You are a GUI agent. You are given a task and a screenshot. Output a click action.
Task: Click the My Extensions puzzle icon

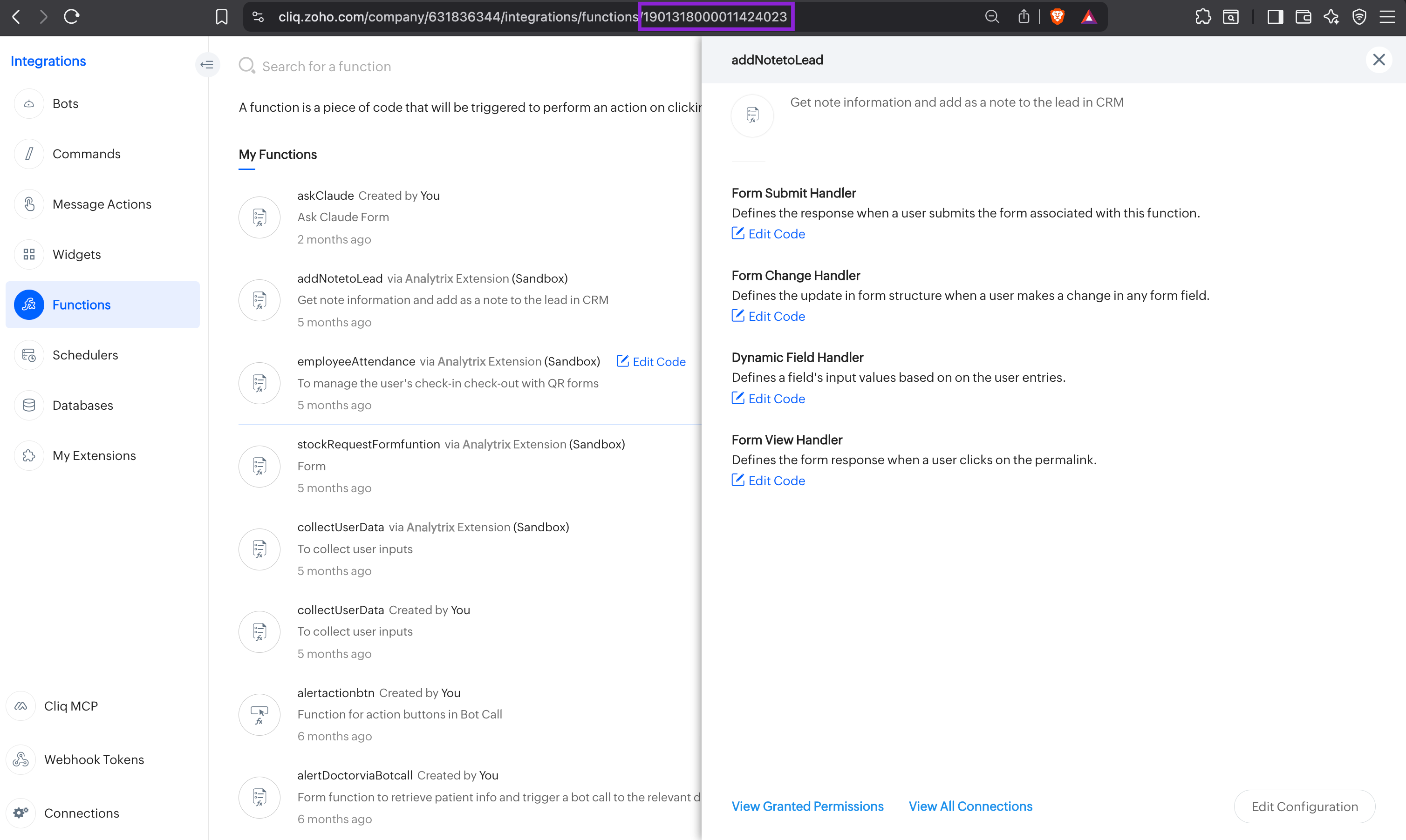pos(29,456)
